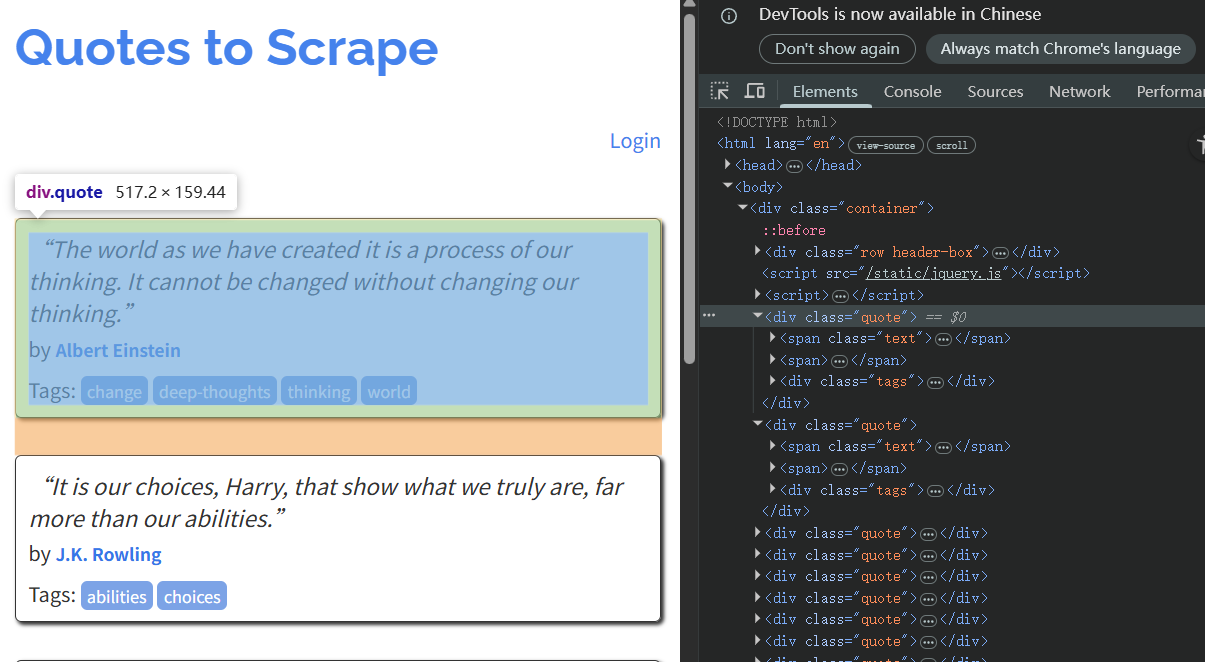The height and width of the screenshot is (662, 1205).
Task: Click ellipsis in selected quote's tags div
Action: tap(935, 382)
